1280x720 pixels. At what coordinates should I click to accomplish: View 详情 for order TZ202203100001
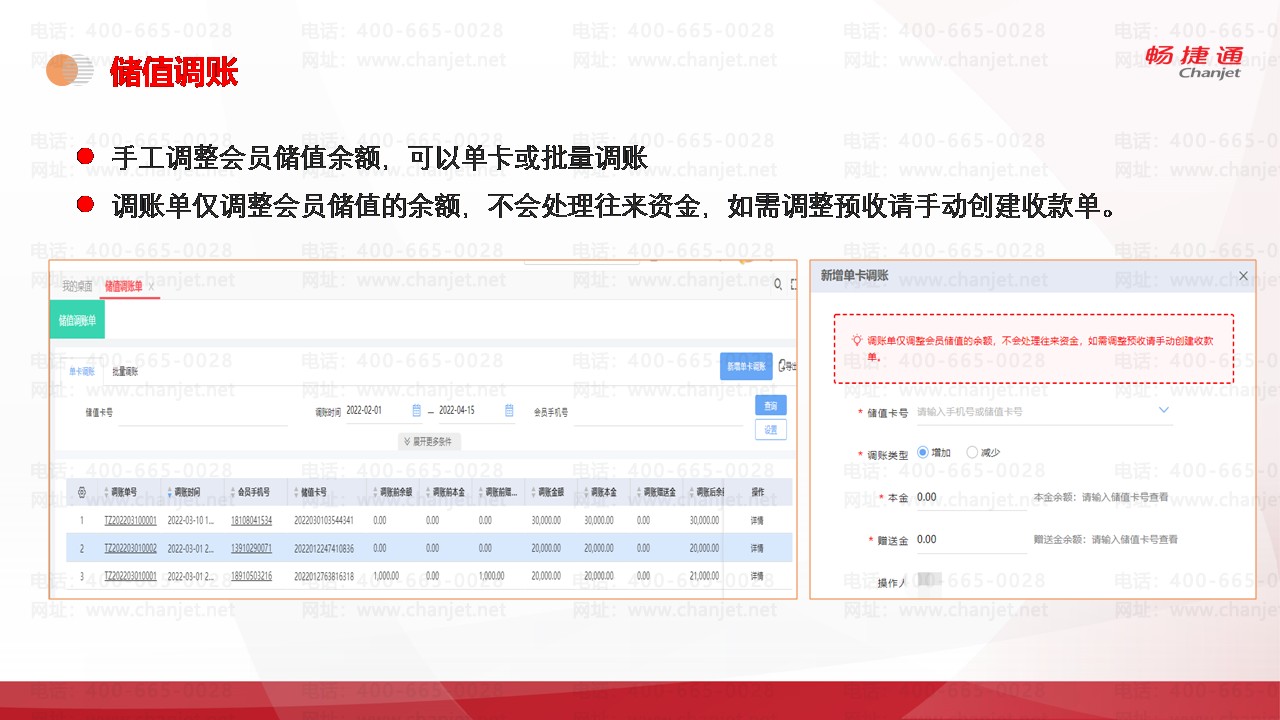pyautogui.click(x=757, y=520)
